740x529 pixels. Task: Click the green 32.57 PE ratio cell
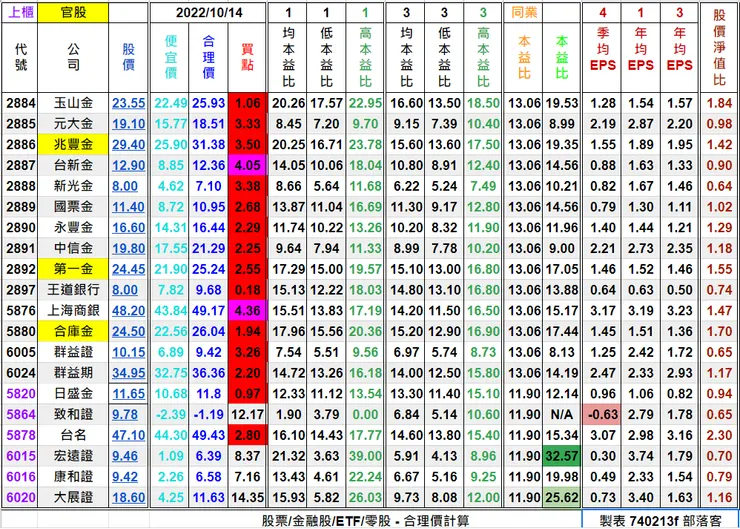click(562, 456)
